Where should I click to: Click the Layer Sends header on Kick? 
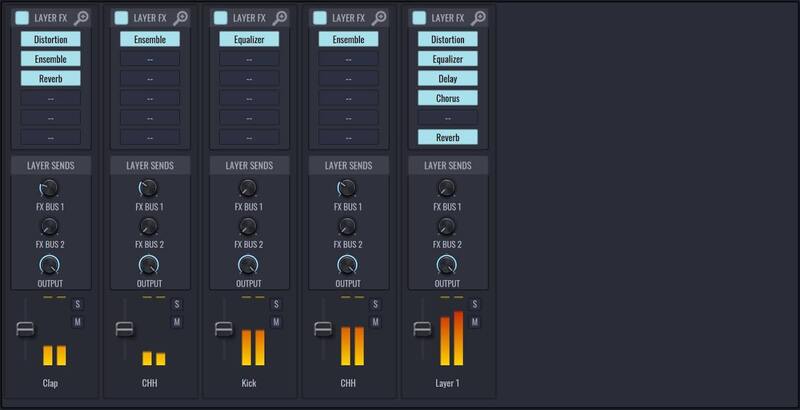click(x=249, y=165)
